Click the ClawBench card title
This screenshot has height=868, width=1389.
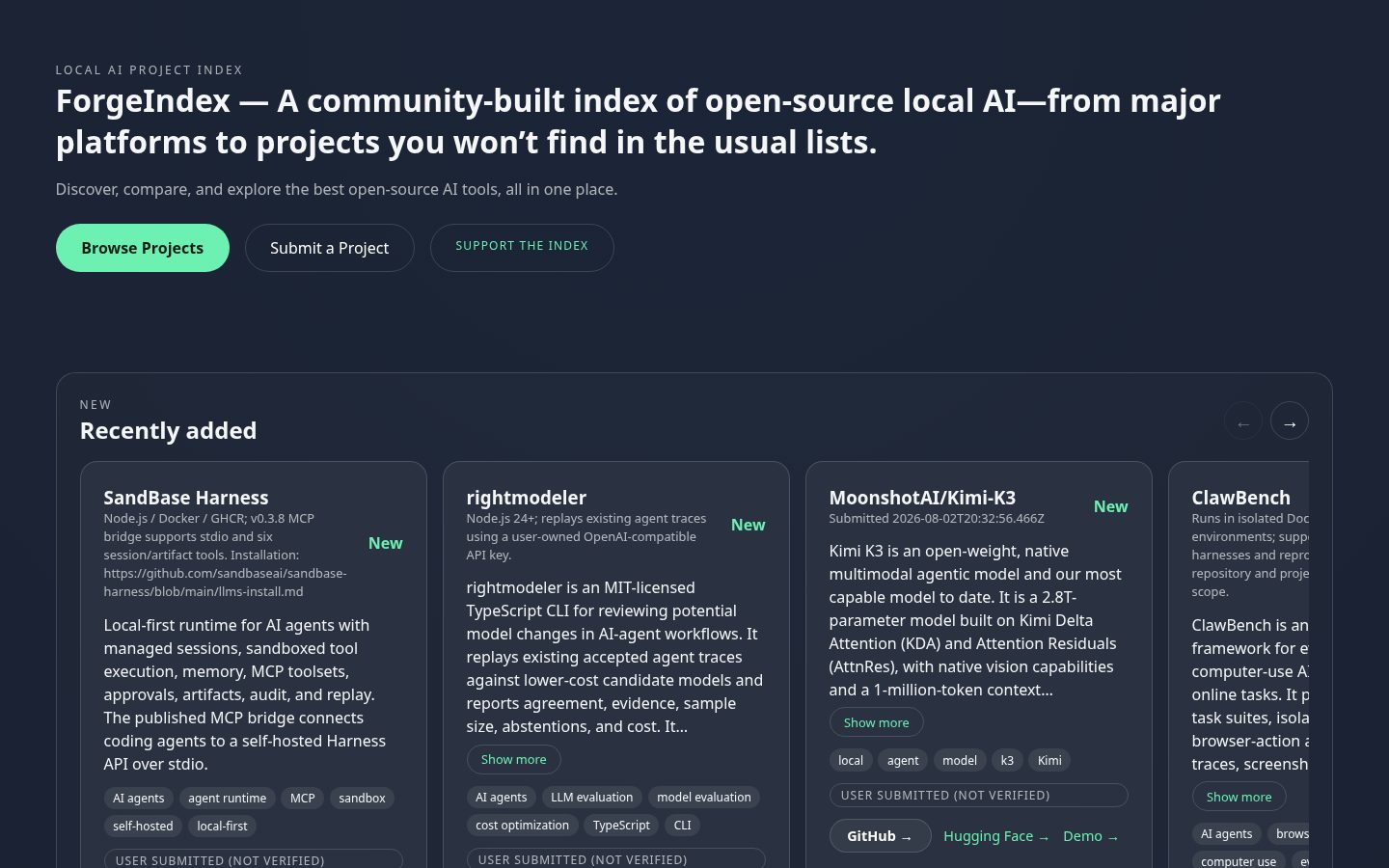click(1241, 498)
